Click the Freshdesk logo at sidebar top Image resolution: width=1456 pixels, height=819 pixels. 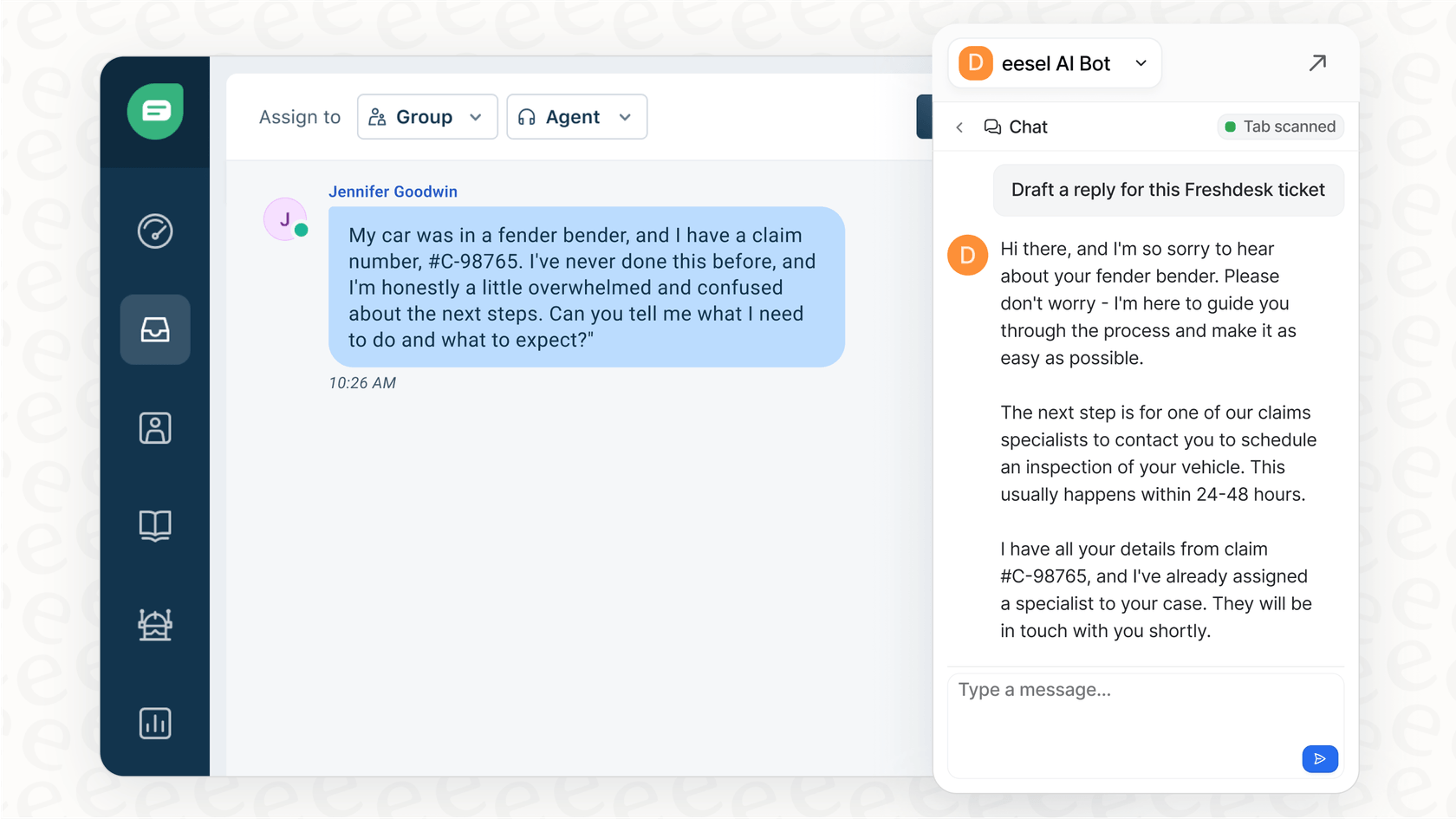click(155, 111)
